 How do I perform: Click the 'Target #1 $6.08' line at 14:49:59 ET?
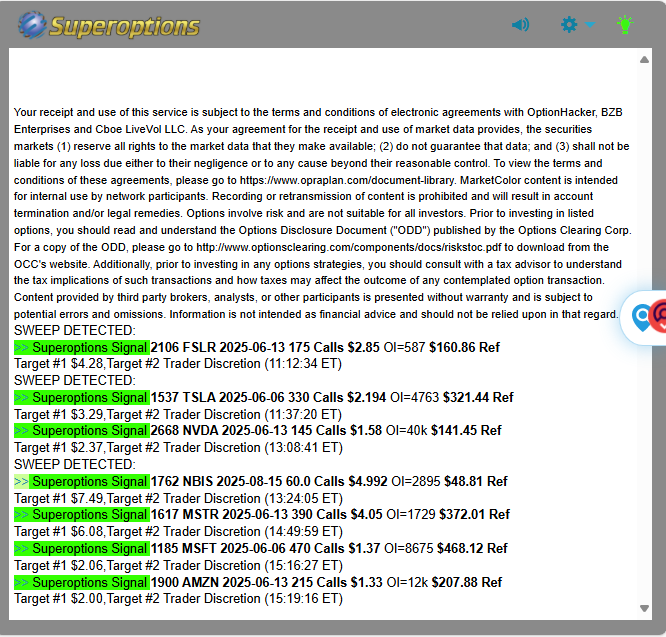(x=178, y=532)
